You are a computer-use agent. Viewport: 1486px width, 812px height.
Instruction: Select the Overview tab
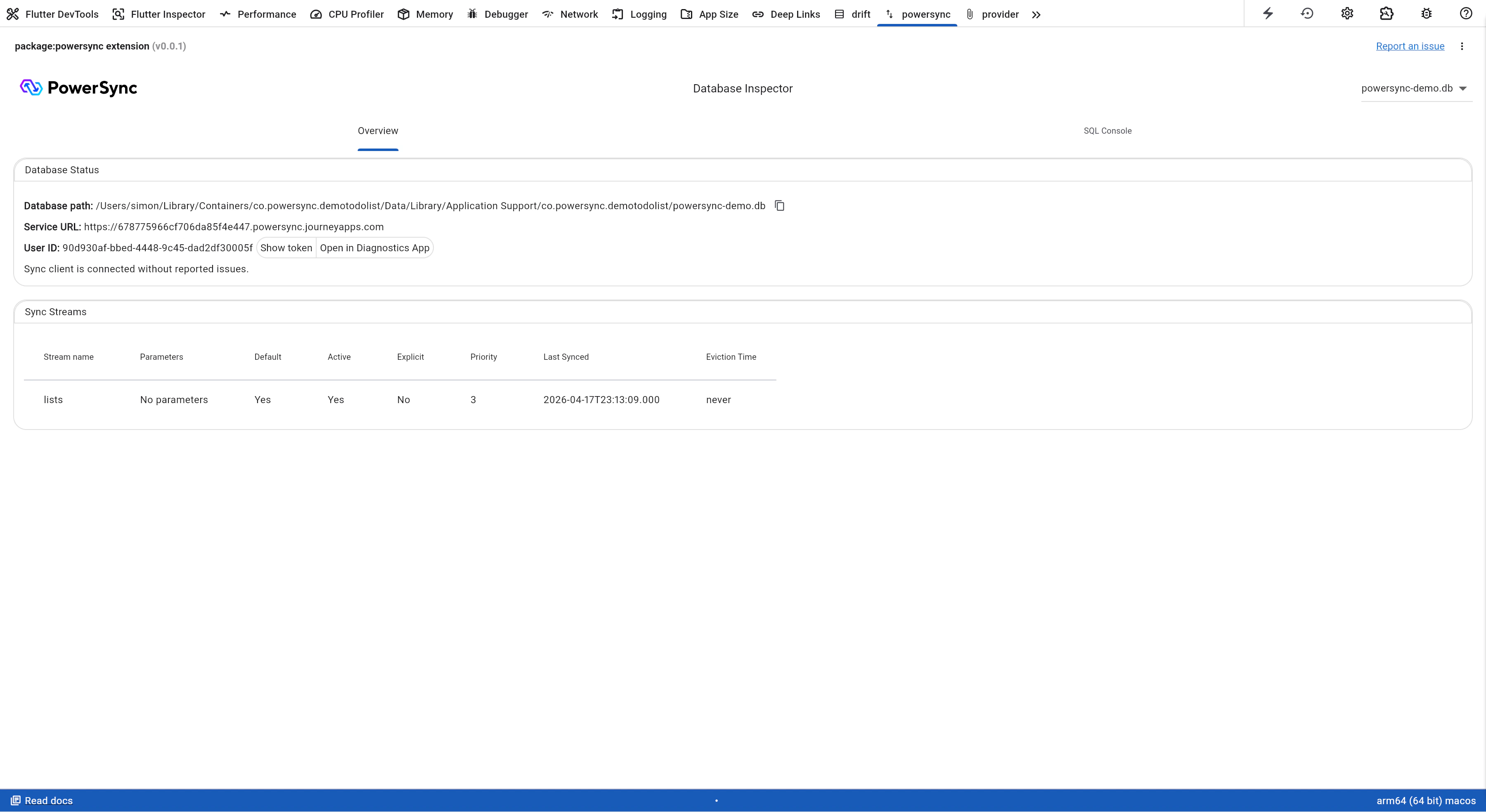coord(378,131)
